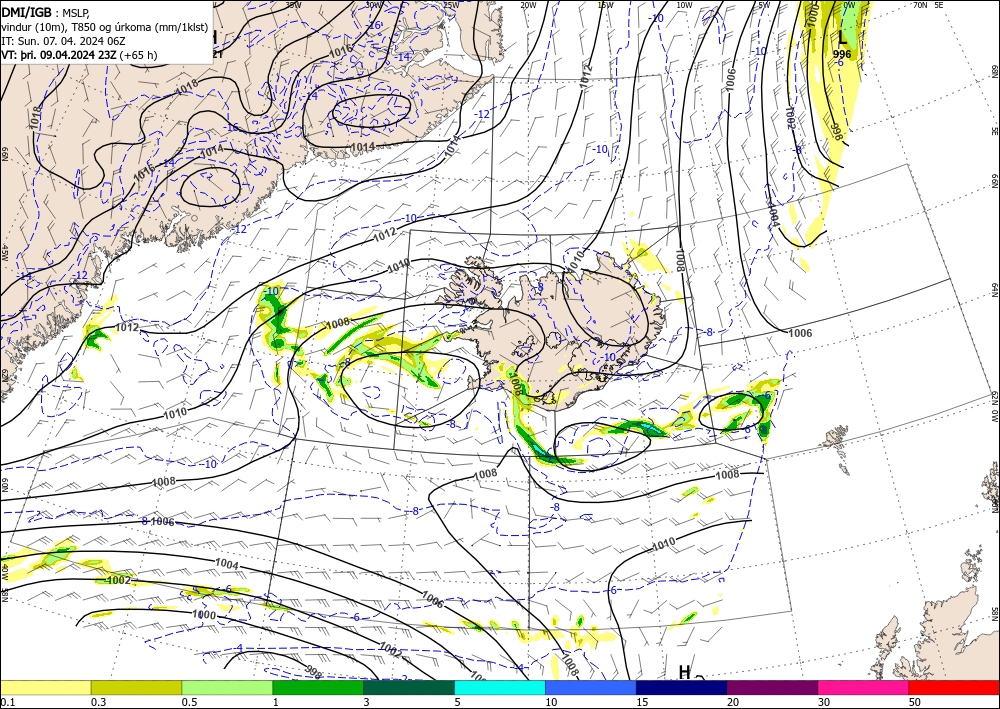The height and width of the screenshot is (709, 1000).
Task: Click the '15' legend scale value
Action: tap(642, 702)
